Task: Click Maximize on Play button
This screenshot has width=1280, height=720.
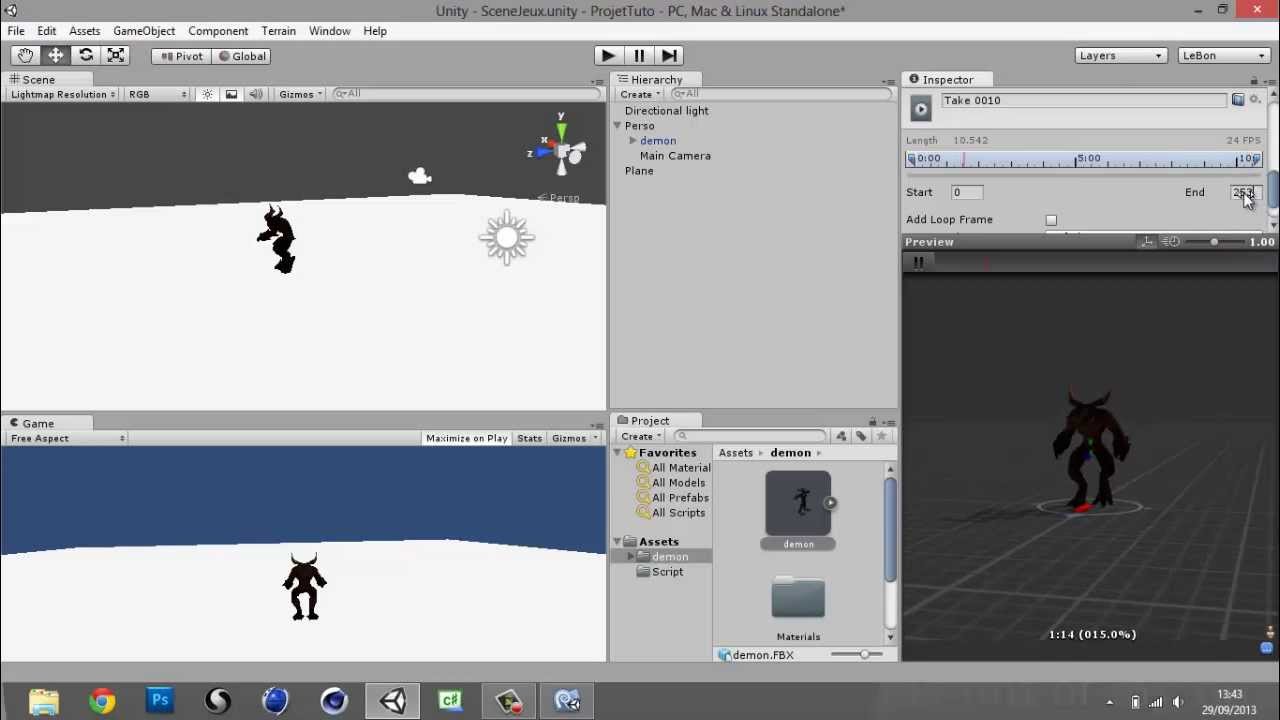Action: tap(466, 438)
